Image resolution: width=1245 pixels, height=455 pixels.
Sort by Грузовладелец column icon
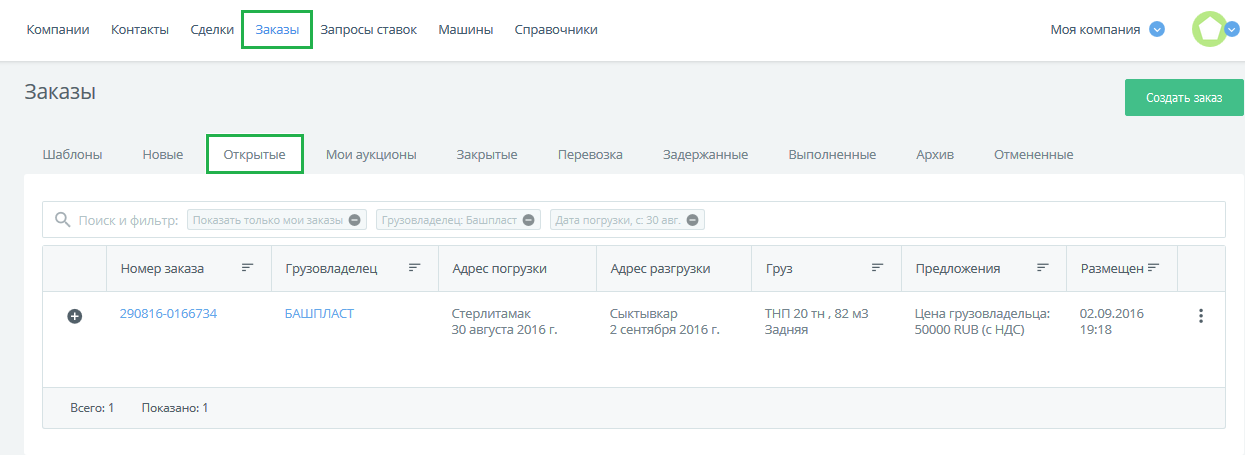(415, 268)
